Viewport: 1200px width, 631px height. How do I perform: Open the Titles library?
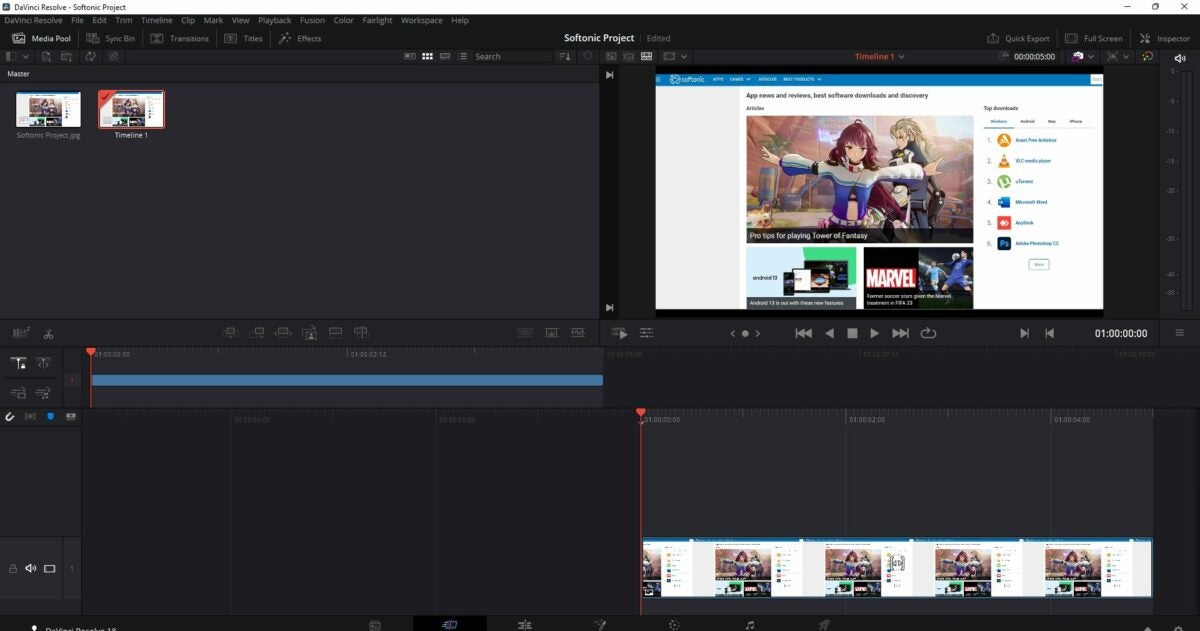[243, 38]
